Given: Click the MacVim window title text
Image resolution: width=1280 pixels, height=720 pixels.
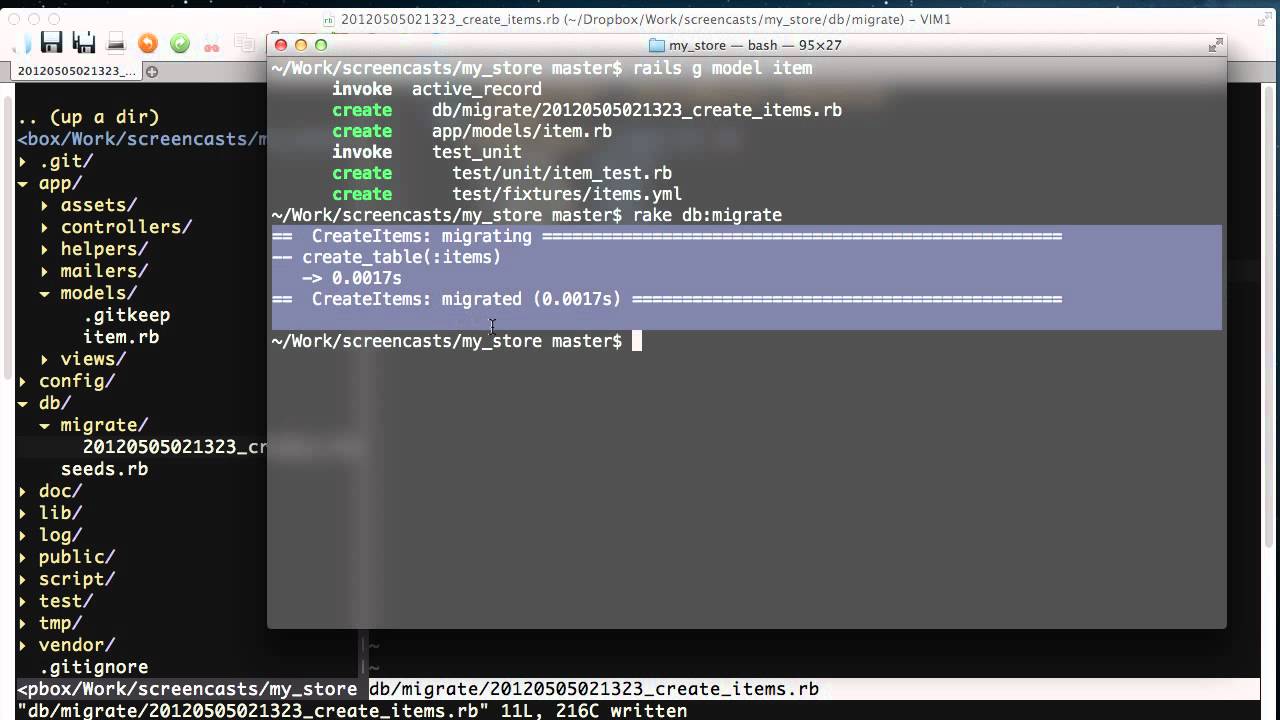Looking at the screenshot, I should [646, 19].
